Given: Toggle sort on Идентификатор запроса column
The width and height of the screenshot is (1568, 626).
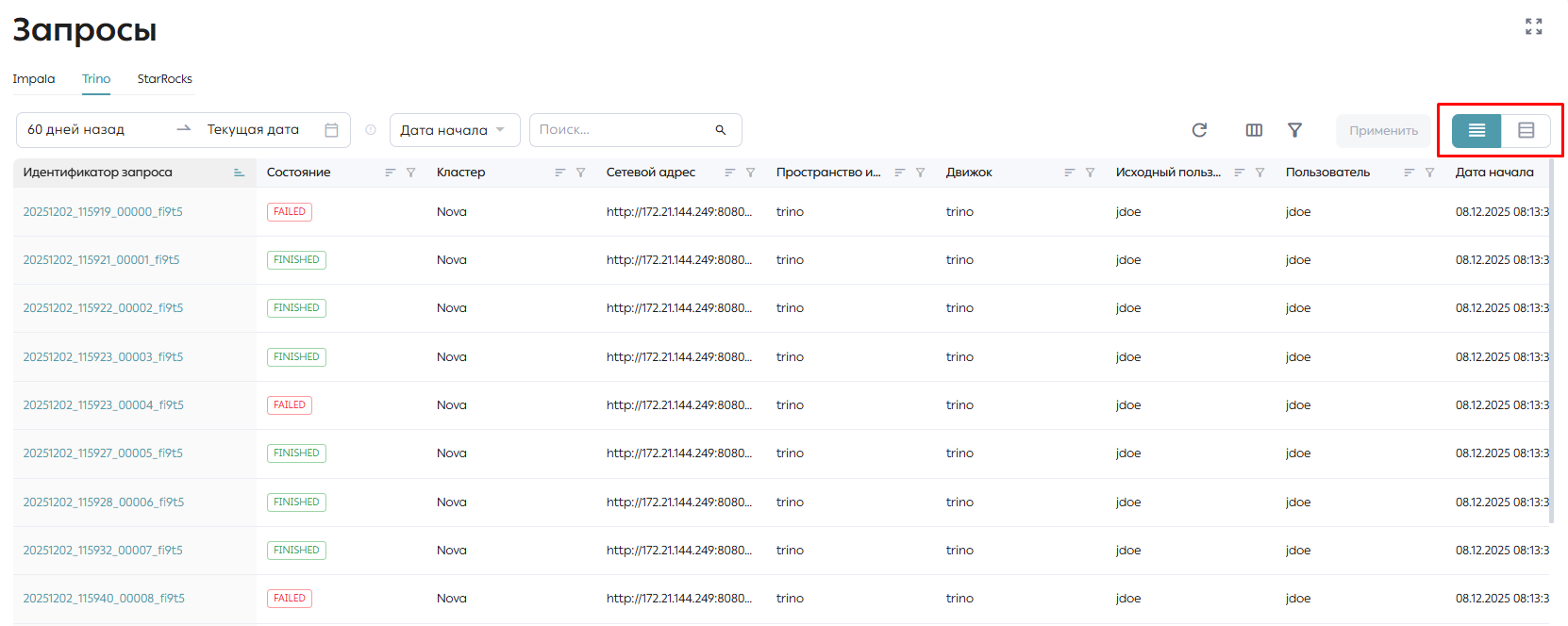Looking at the screenshot, I should click(x=239, y=173).
